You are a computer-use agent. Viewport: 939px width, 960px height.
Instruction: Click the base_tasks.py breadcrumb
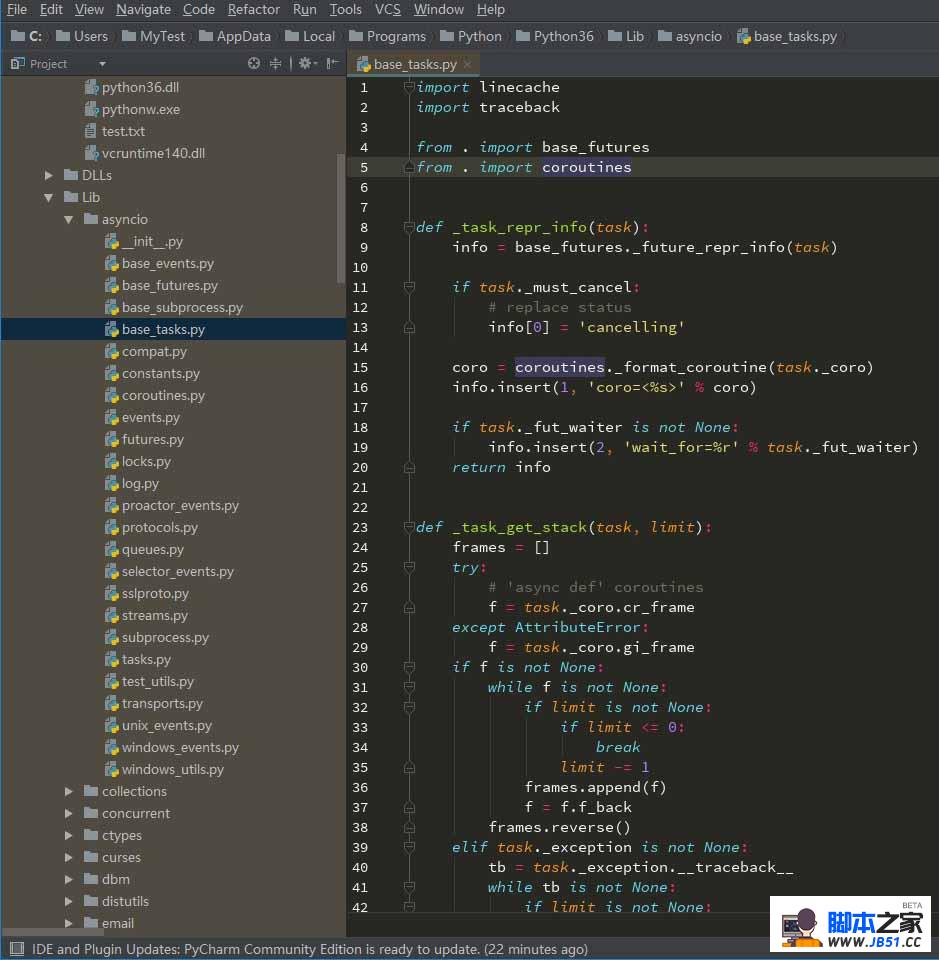[787, 36]
